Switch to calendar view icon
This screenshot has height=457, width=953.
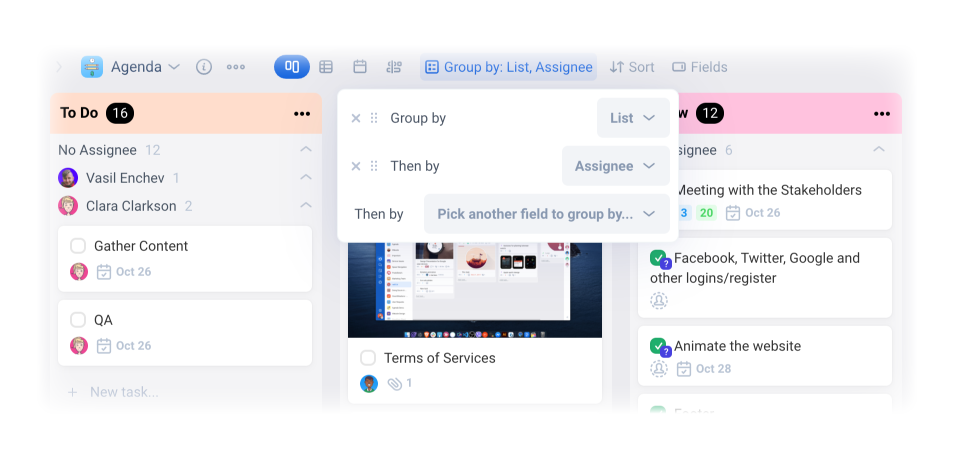(x=360, y=67)
